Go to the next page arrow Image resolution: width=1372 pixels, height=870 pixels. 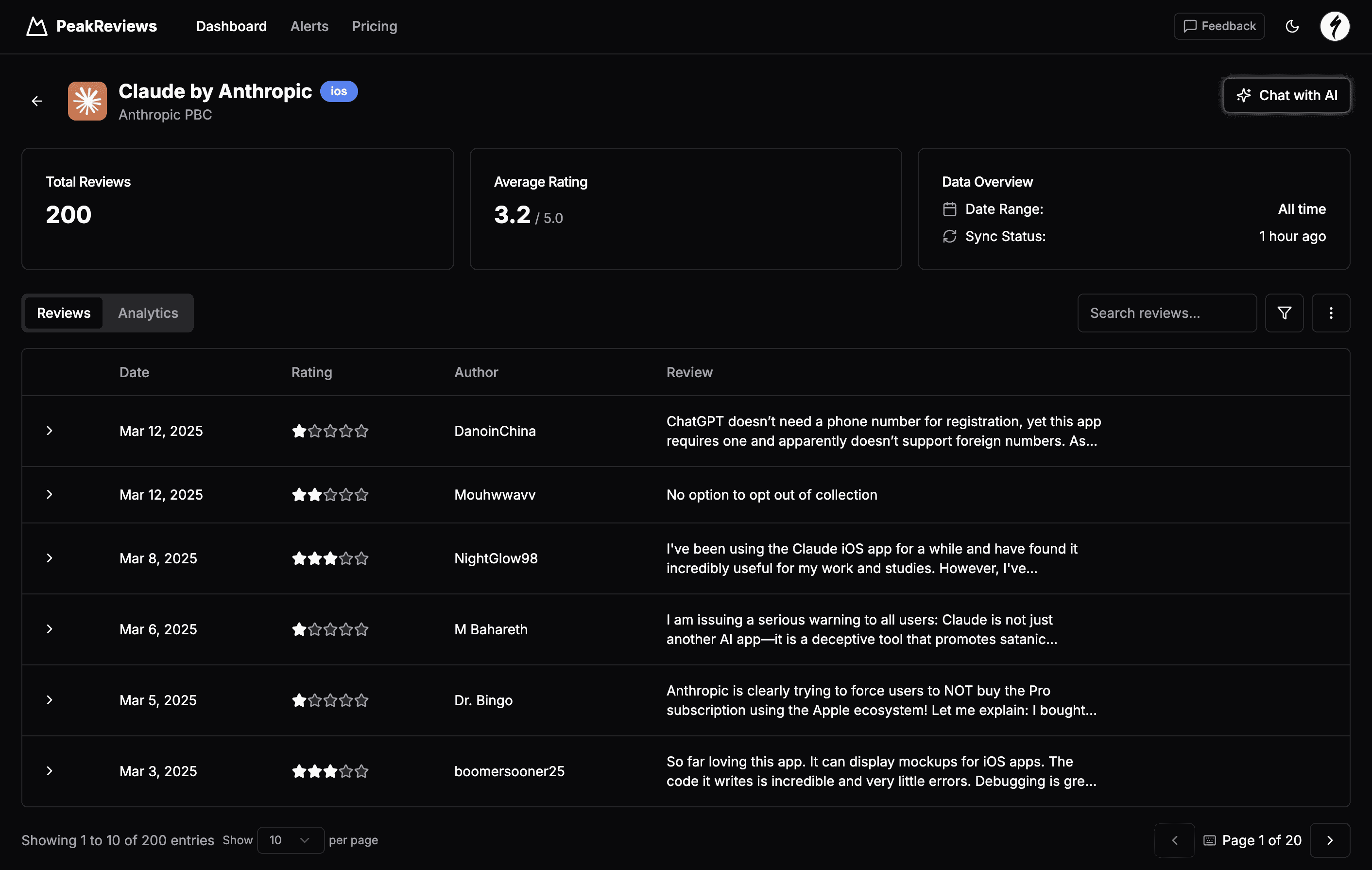(1330, 840)
